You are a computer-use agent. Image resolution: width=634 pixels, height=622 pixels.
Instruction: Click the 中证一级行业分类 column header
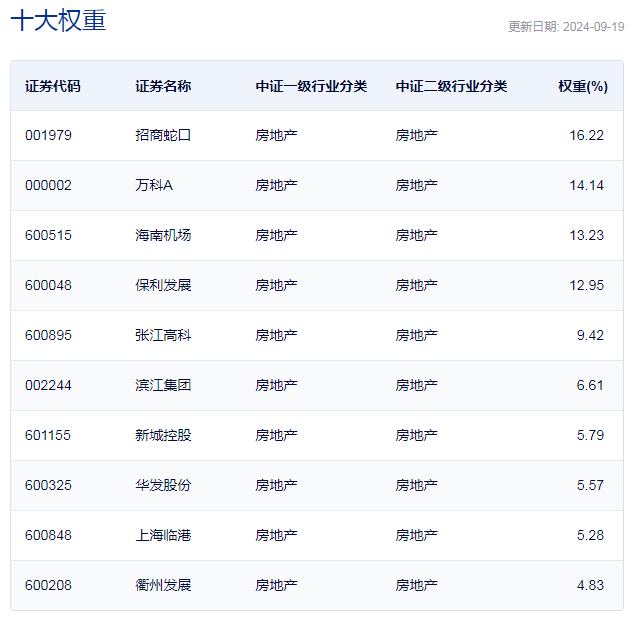tap(311, 86)
